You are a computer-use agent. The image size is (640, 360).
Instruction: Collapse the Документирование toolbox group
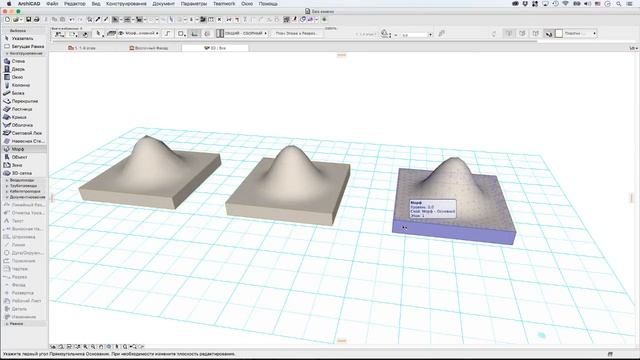24,197
